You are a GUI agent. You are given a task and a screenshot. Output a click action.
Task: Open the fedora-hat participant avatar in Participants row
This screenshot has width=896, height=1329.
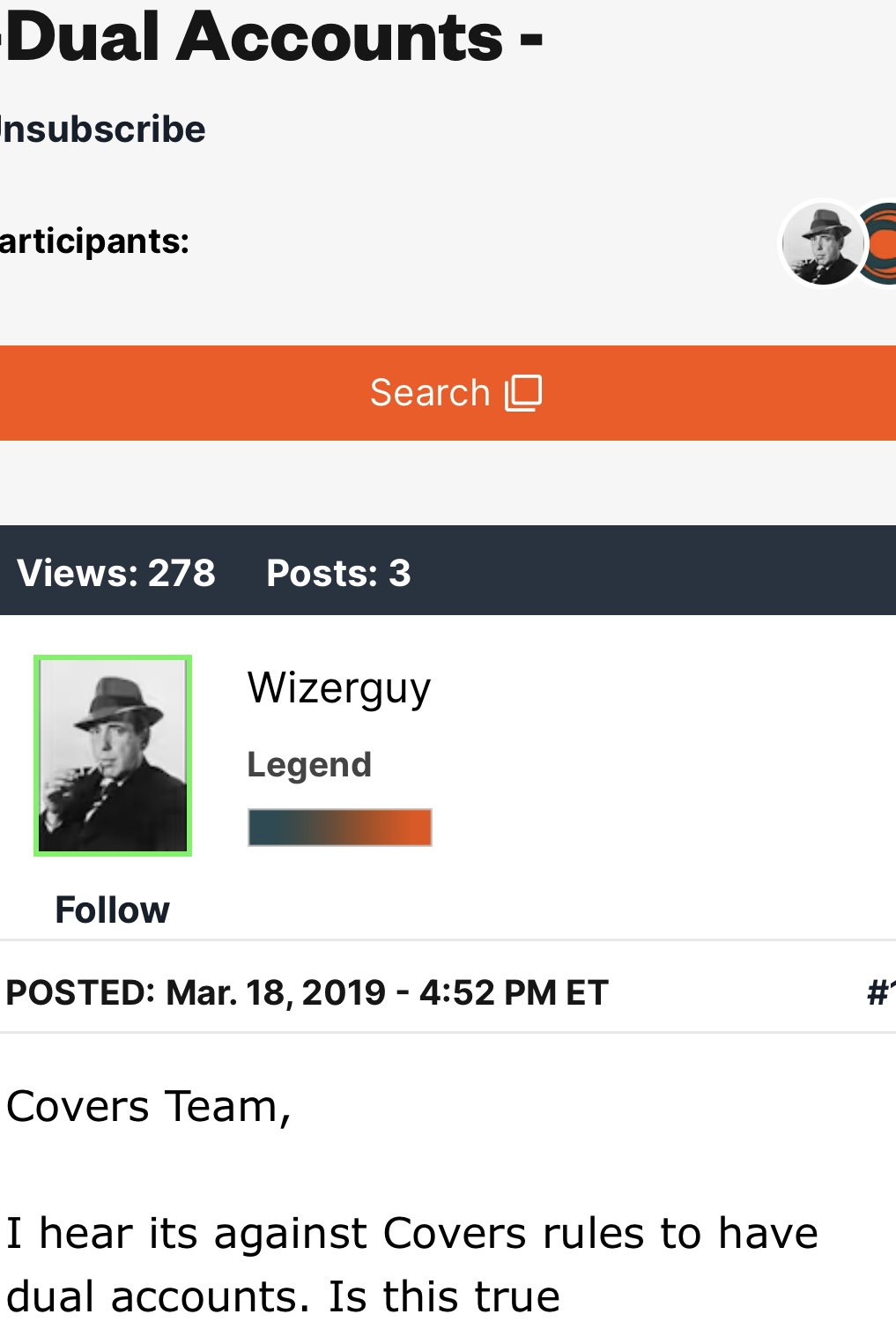[x=821, y=243]
